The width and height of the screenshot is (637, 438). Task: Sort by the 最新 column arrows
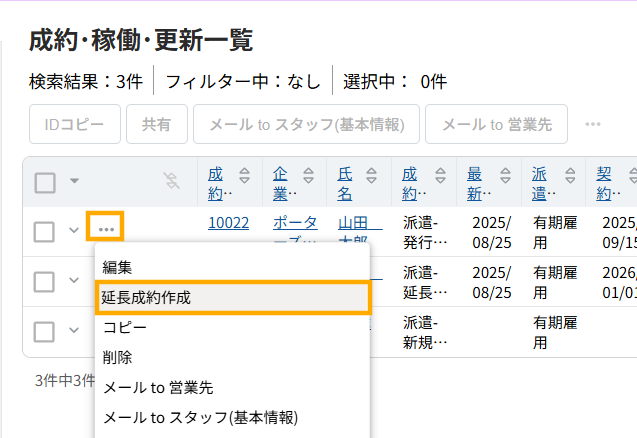(505, 181)
